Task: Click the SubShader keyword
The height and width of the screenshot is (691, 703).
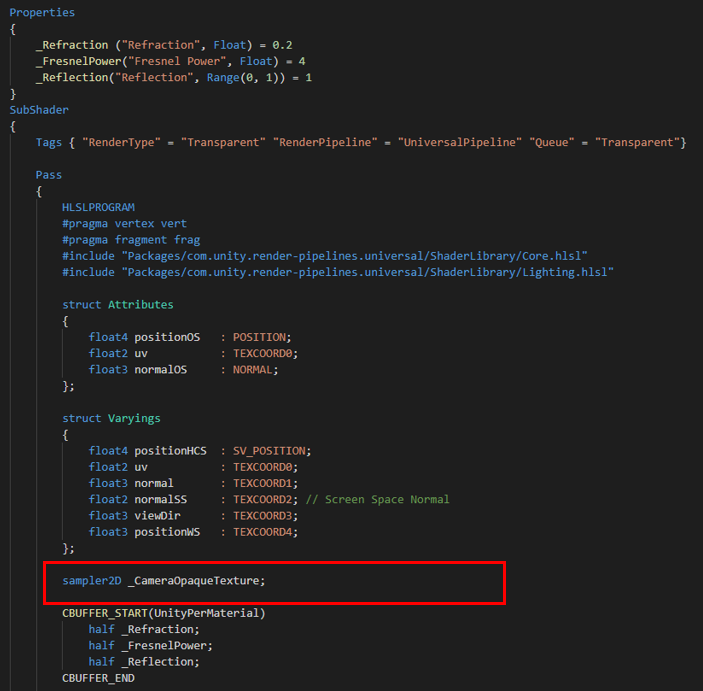Action: point(39,110)
